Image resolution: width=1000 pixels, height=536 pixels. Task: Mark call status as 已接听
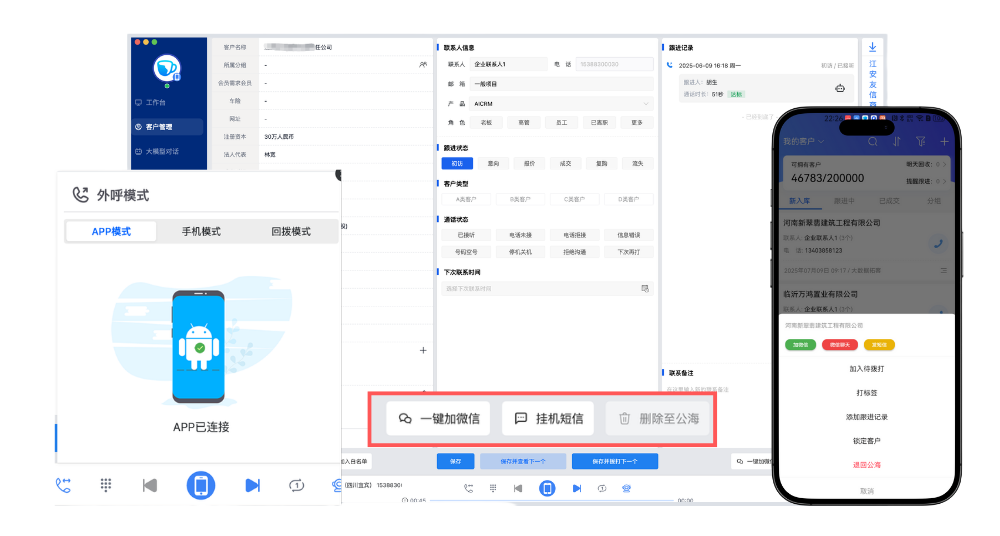(466, 235)
